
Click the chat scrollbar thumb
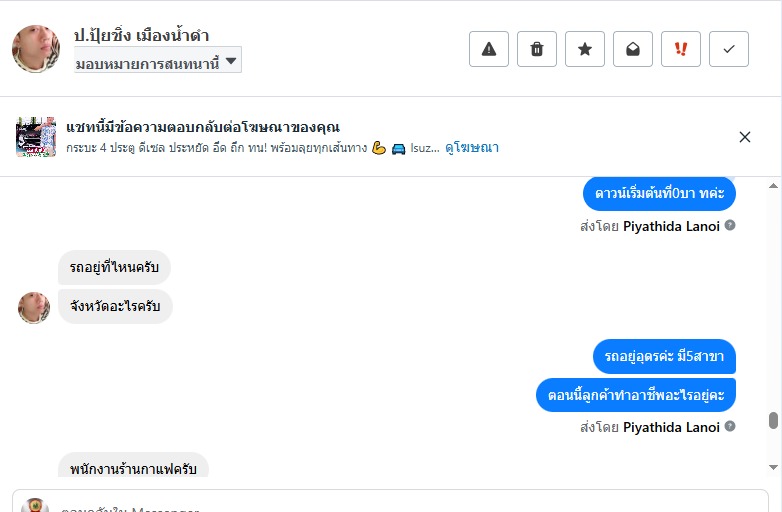click(773, 421)
